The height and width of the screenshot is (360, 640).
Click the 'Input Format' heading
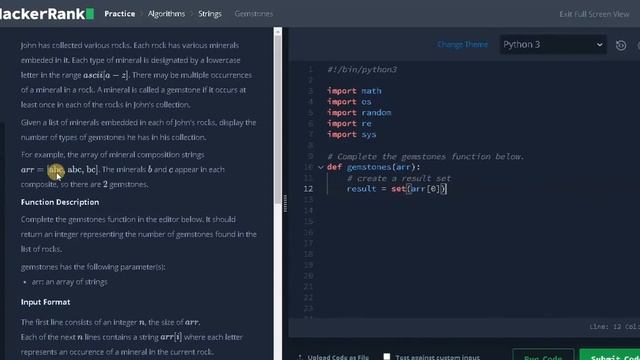click(45, 302)
